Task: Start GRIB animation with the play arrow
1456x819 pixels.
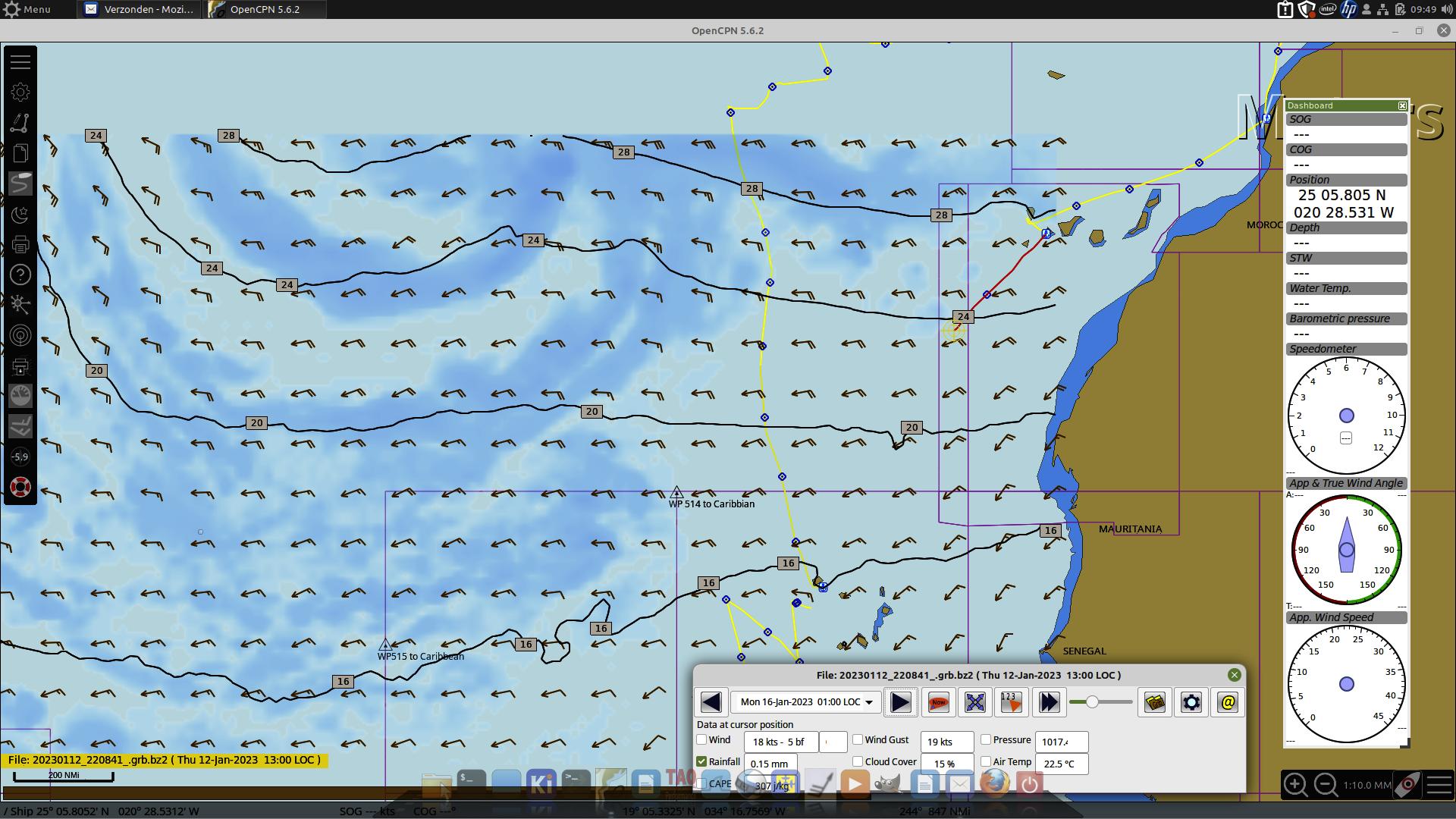Action: click(x=900, y=702)
